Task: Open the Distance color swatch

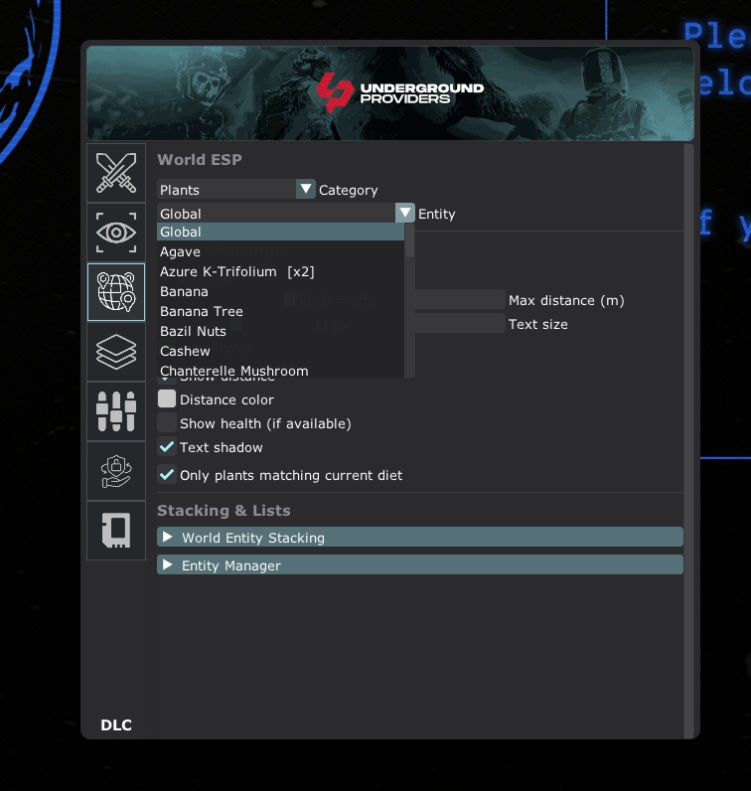Action: pos(166,399)
